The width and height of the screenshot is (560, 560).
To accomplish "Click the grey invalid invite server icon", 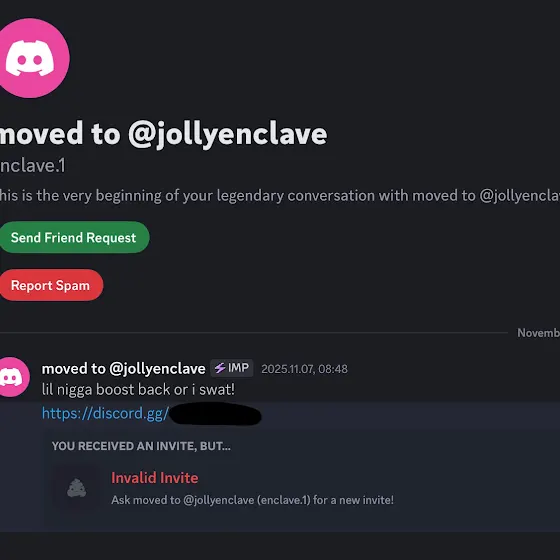I will point(76,488).
